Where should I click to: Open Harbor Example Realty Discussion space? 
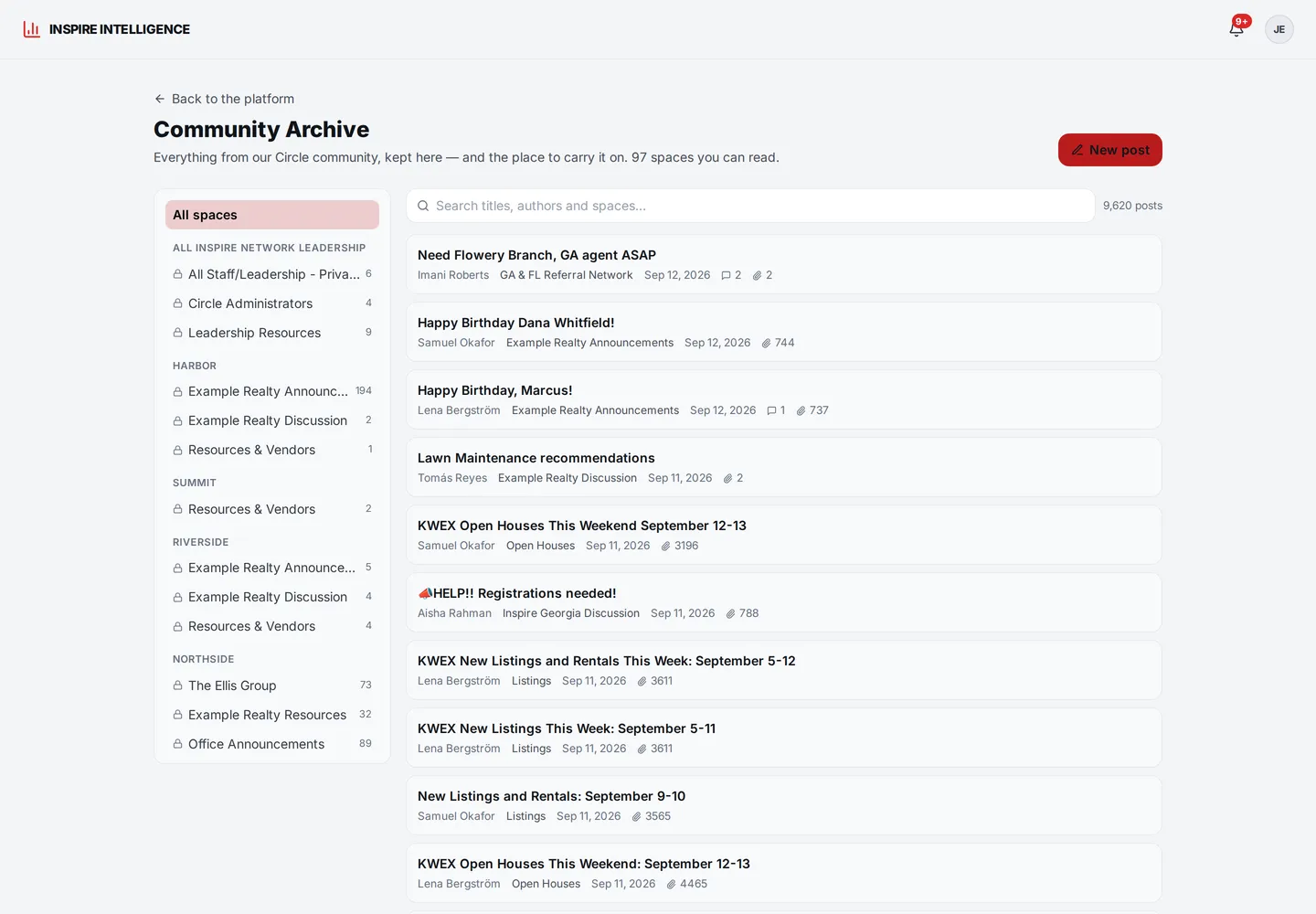[x=272, y=420]
